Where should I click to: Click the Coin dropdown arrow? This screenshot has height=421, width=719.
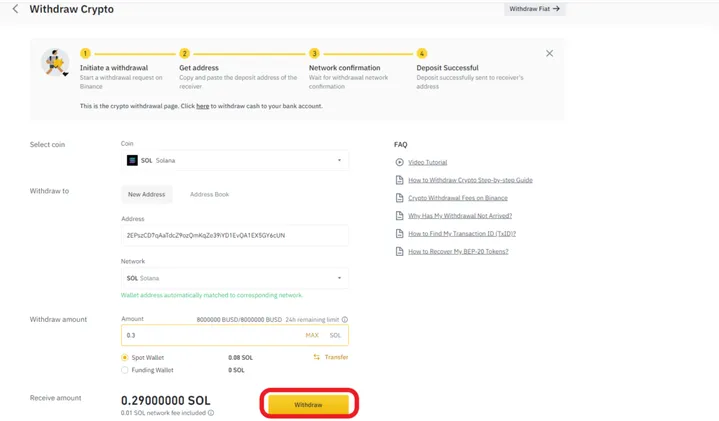[x=339, y=161]
